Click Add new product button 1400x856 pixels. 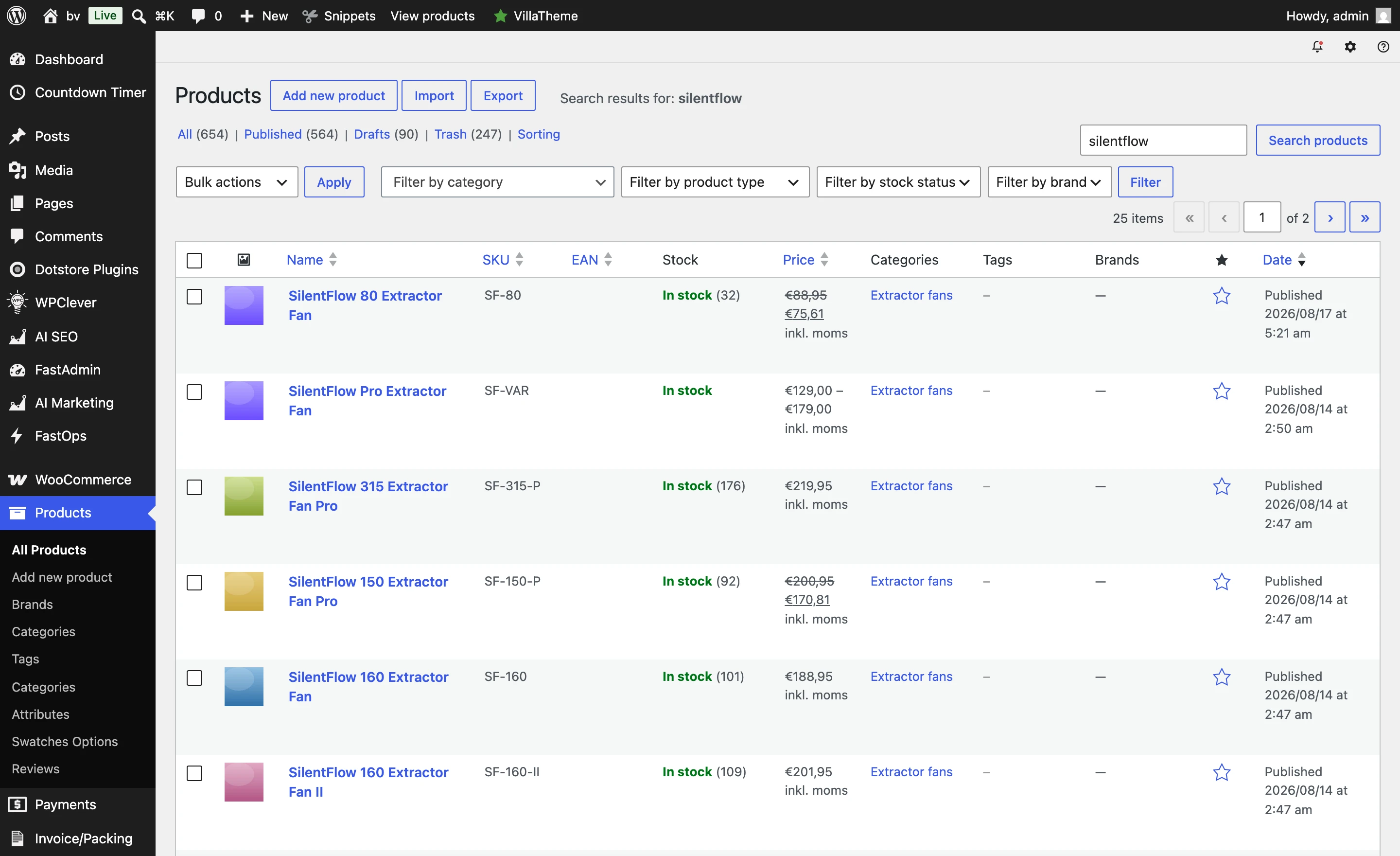click(333, 95)
